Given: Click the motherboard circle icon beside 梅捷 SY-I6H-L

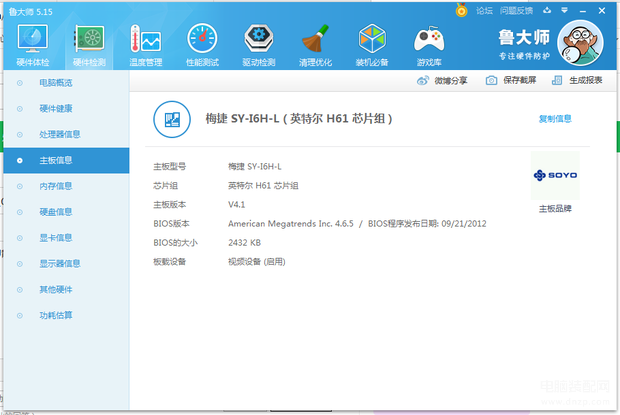Looking at the screenshot, I should point(172,119).
